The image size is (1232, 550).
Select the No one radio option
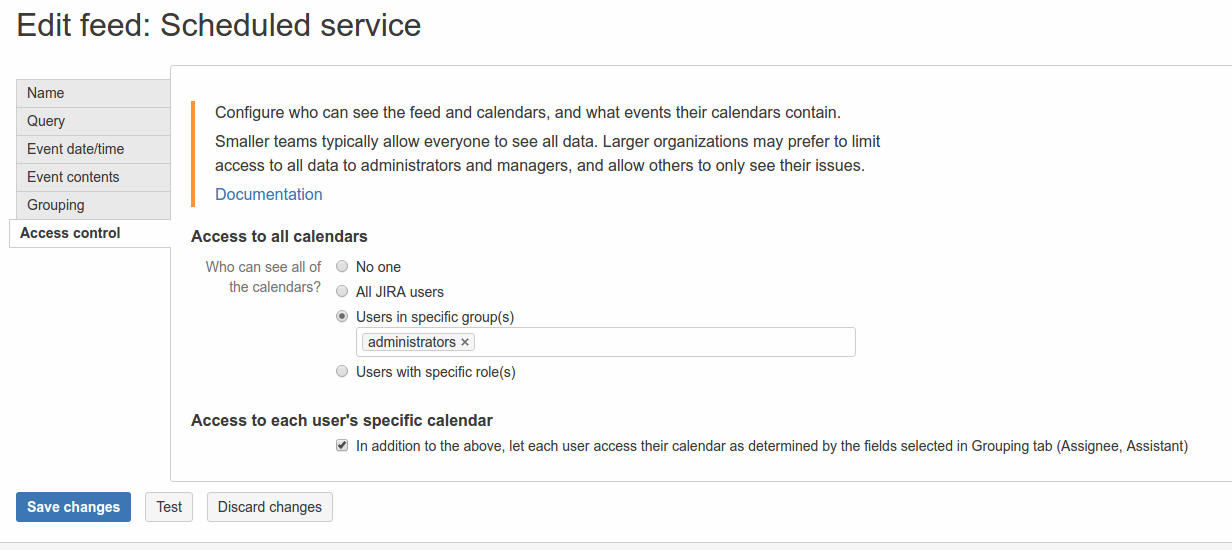pyautogui.click(x=342, y=267)
